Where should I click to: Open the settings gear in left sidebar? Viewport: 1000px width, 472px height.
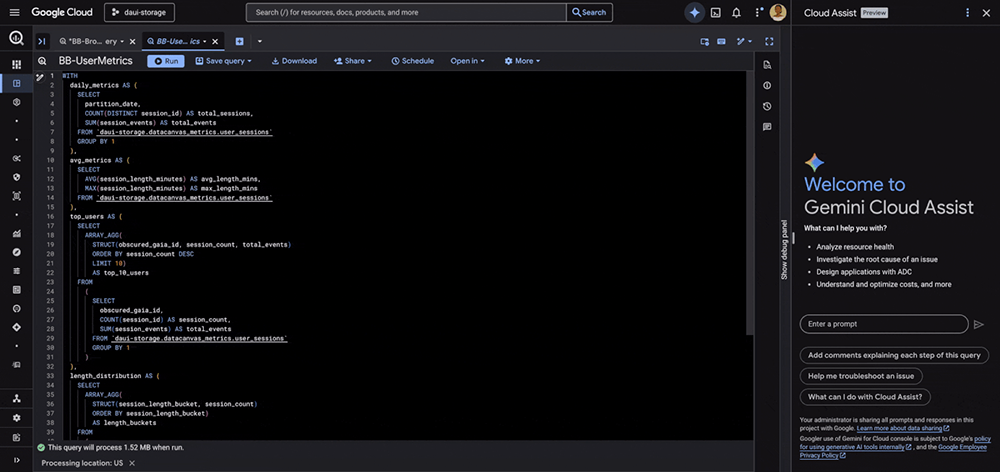[x=16, y=417]
